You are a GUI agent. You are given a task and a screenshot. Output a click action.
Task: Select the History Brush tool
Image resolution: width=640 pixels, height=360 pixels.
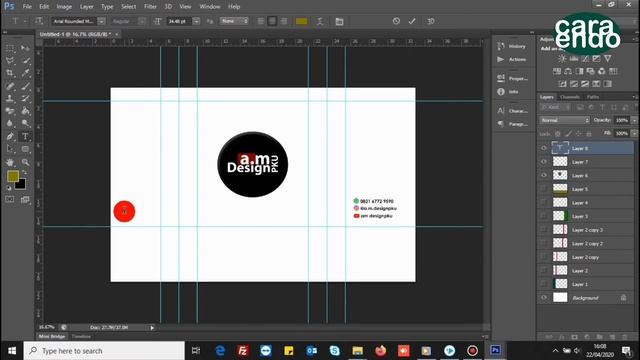click(x=25, y=98)
